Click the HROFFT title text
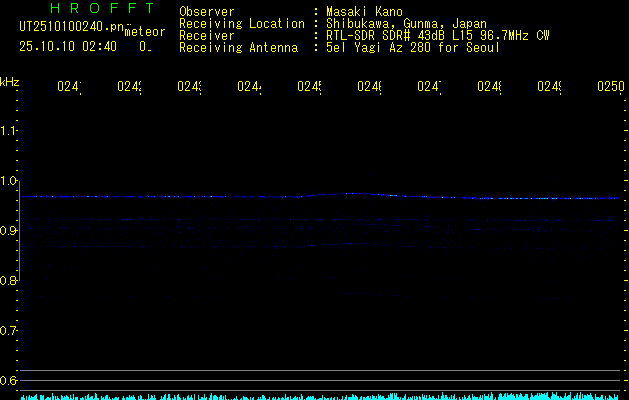This screenshot has width=629, height=400. (95, 9)
